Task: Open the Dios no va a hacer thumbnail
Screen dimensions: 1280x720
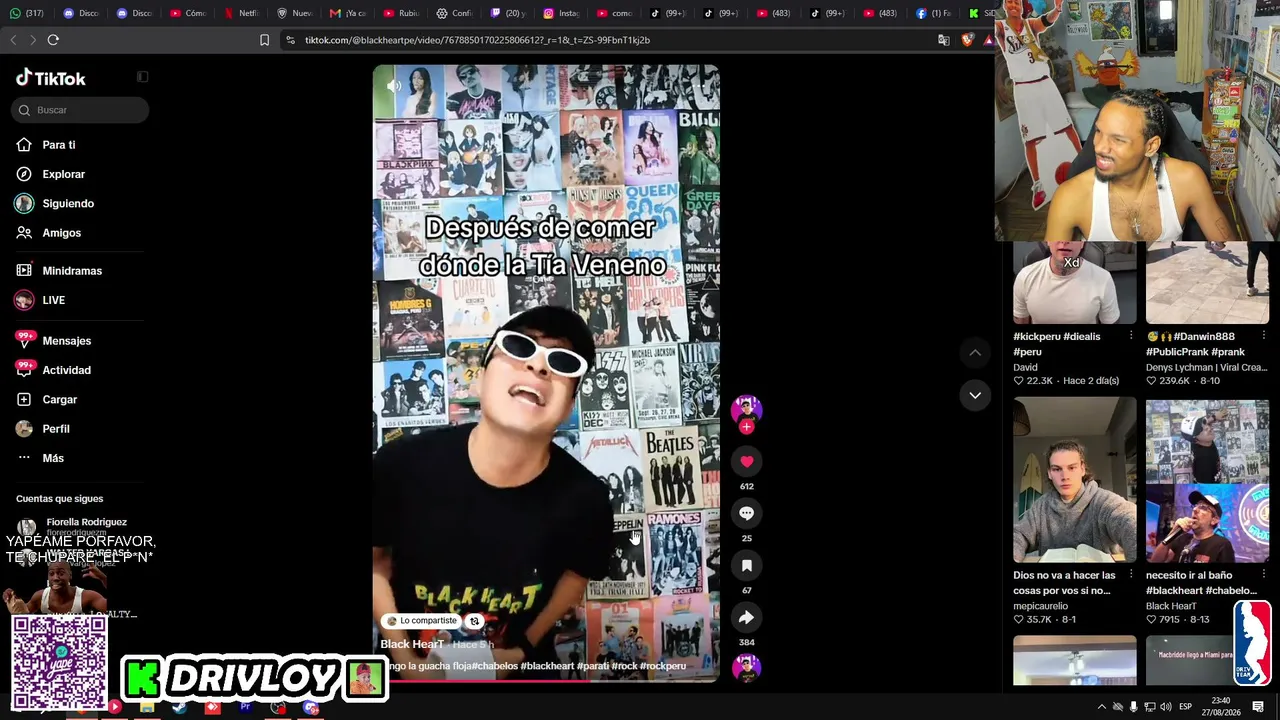Action: tap(1075, 480)
